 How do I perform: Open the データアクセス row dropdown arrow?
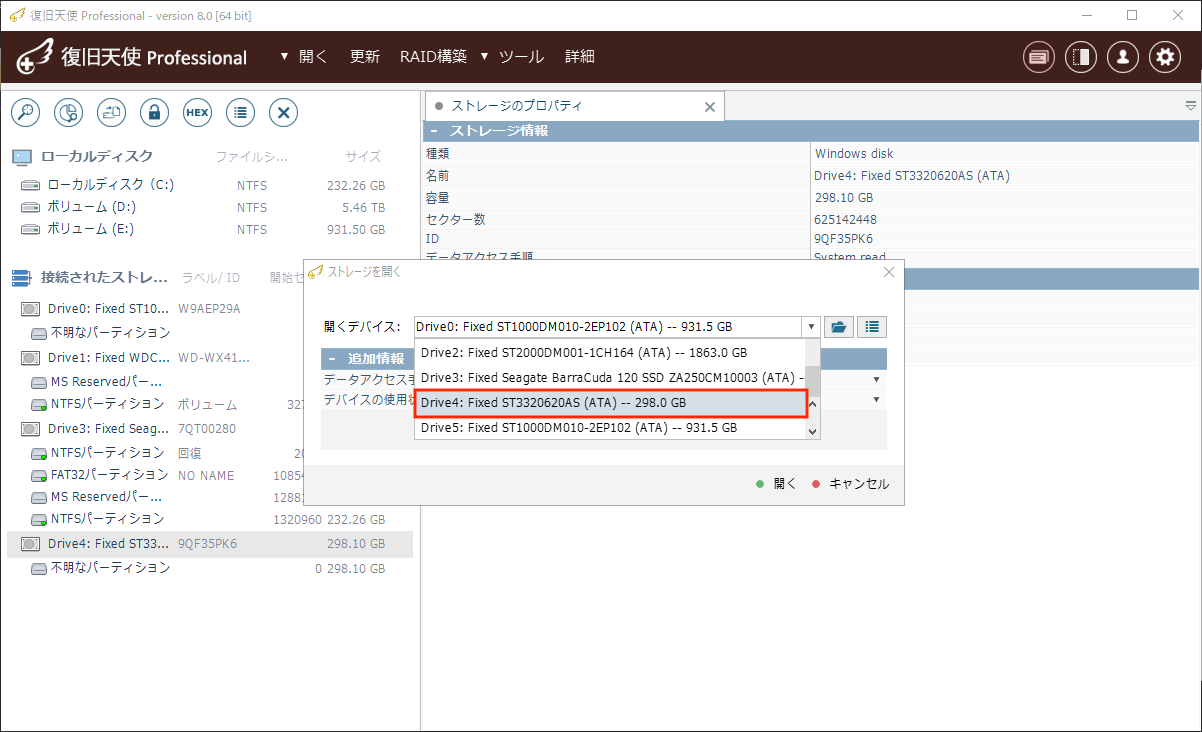[877, 380]
